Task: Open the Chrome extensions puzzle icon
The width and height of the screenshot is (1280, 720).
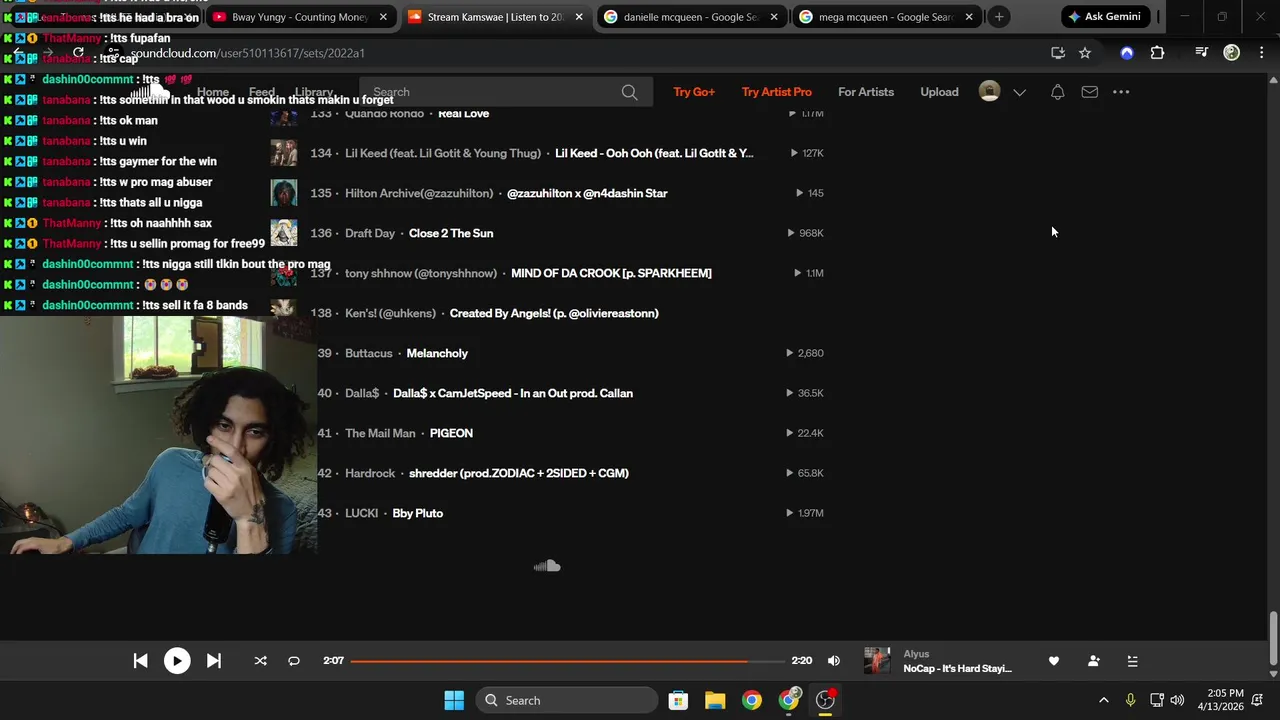Action: tap(1157, 53)
